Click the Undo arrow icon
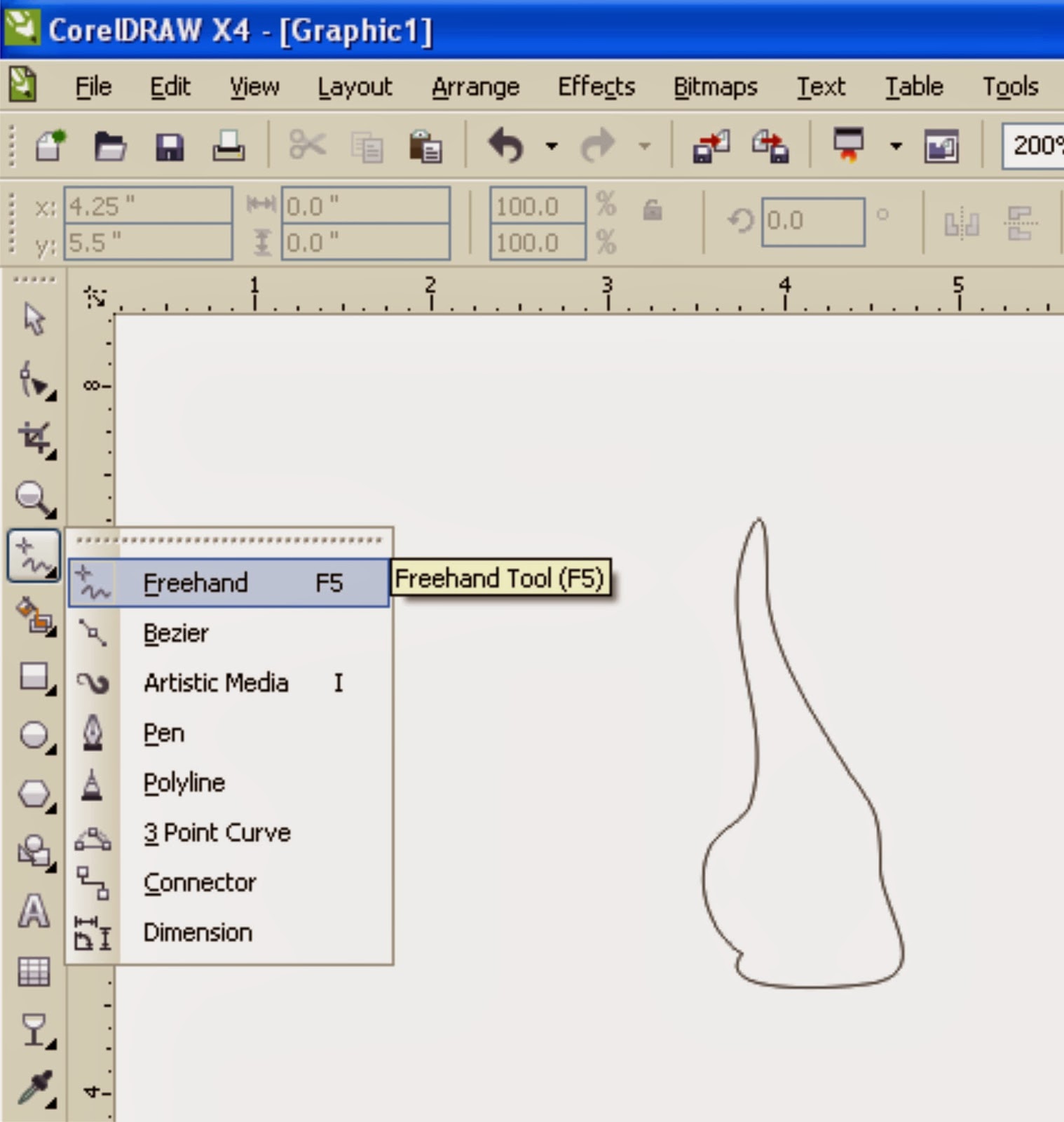This screenshot has height=1122, width=1064. coord(506,145)
